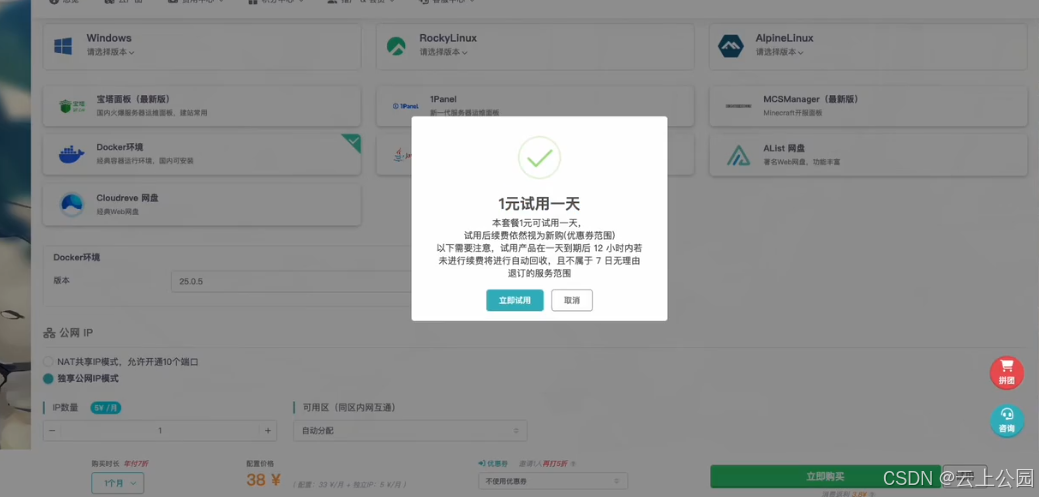This screenshot has width=1039, height=497.
Task: Click the RockyLinux green logo icon
Action: (x=396, y=46)
